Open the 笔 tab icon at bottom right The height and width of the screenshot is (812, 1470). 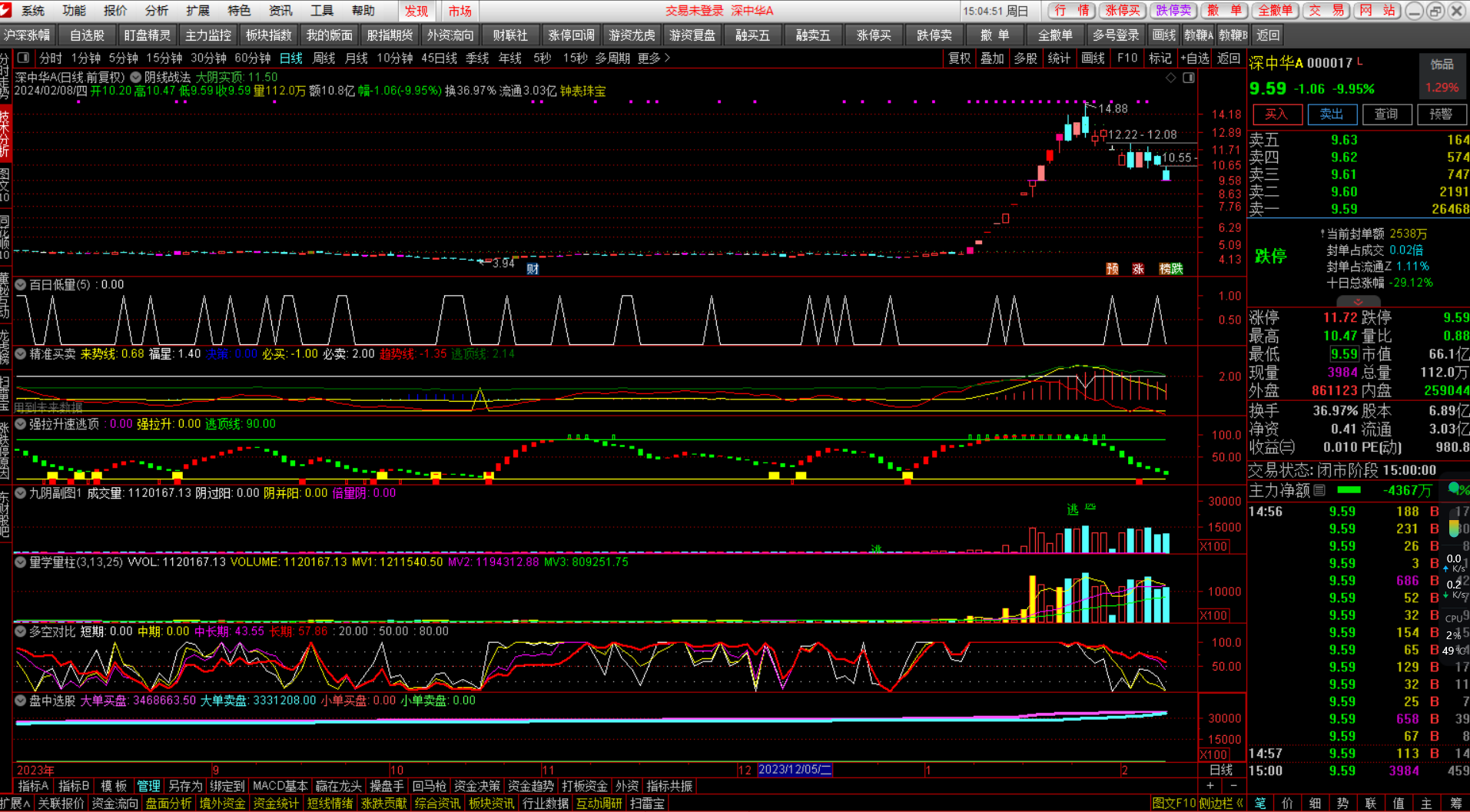[1260, 804]
